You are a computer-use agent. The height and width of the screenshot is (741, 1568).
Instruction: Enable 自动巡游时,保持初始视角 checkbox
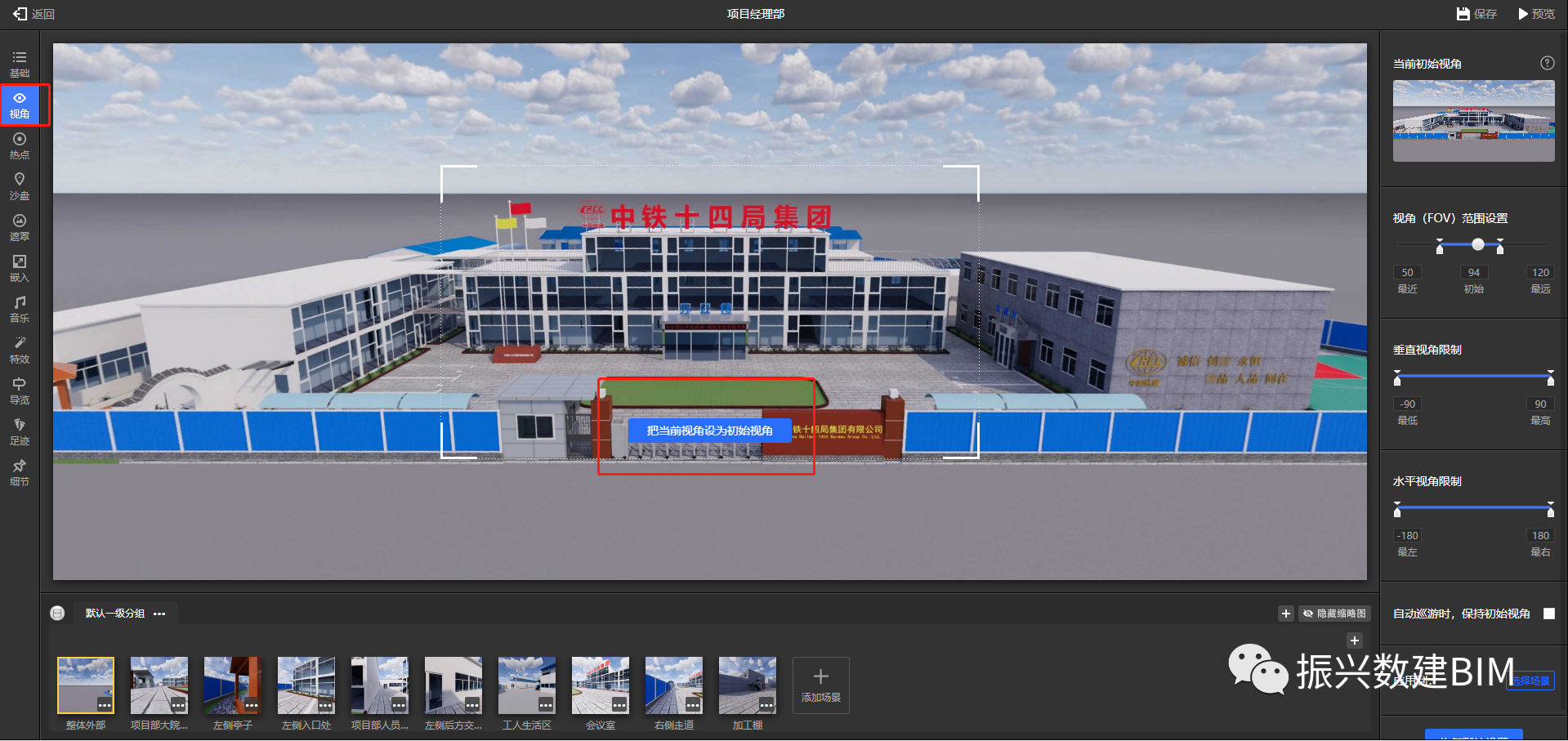tap(1548, 614)
